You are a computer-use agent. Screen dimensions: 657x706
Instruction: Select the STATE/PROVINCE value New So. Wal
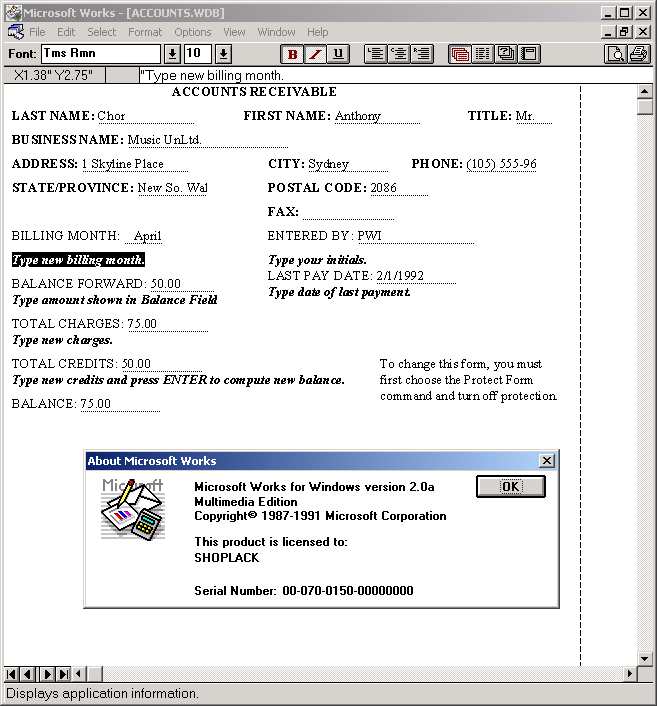coord(172,188)
